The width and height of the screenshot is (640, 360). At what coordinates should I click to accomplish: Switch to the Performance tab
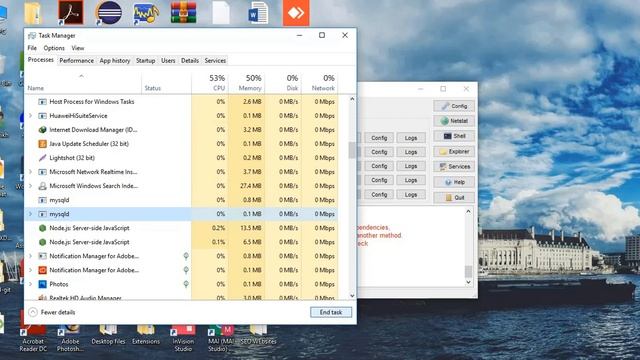tap(76, 60)
